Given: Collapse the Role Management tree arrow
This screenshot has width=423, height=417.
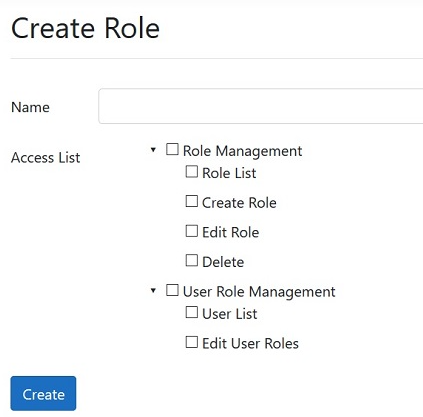Looking at the screenshot, I should coord(153,150).
